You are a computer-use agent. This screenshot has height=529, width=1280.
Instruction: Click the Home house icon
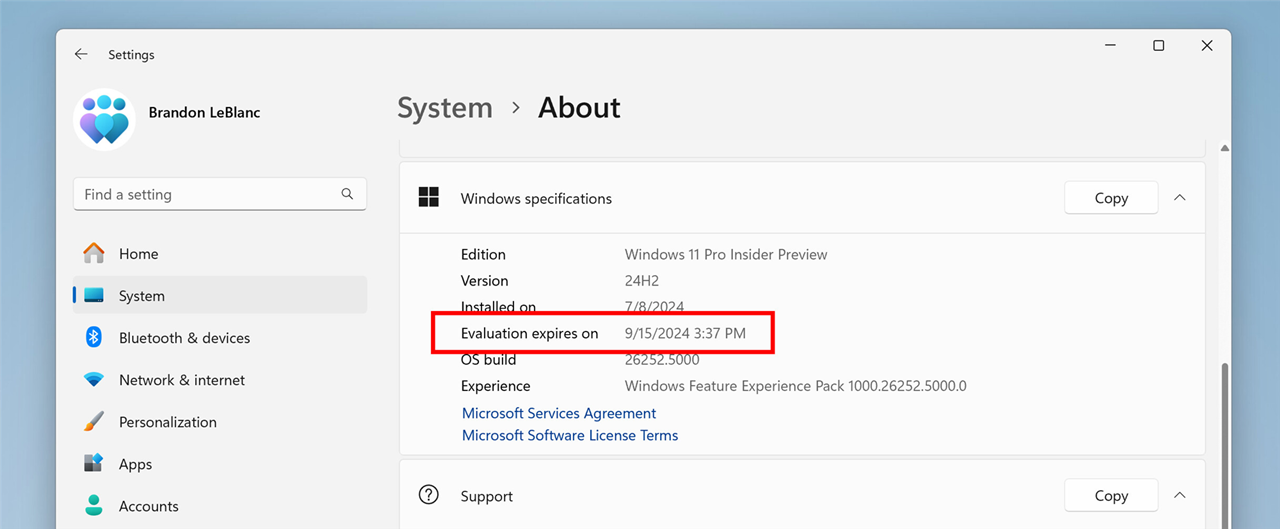tap(94, 253)
